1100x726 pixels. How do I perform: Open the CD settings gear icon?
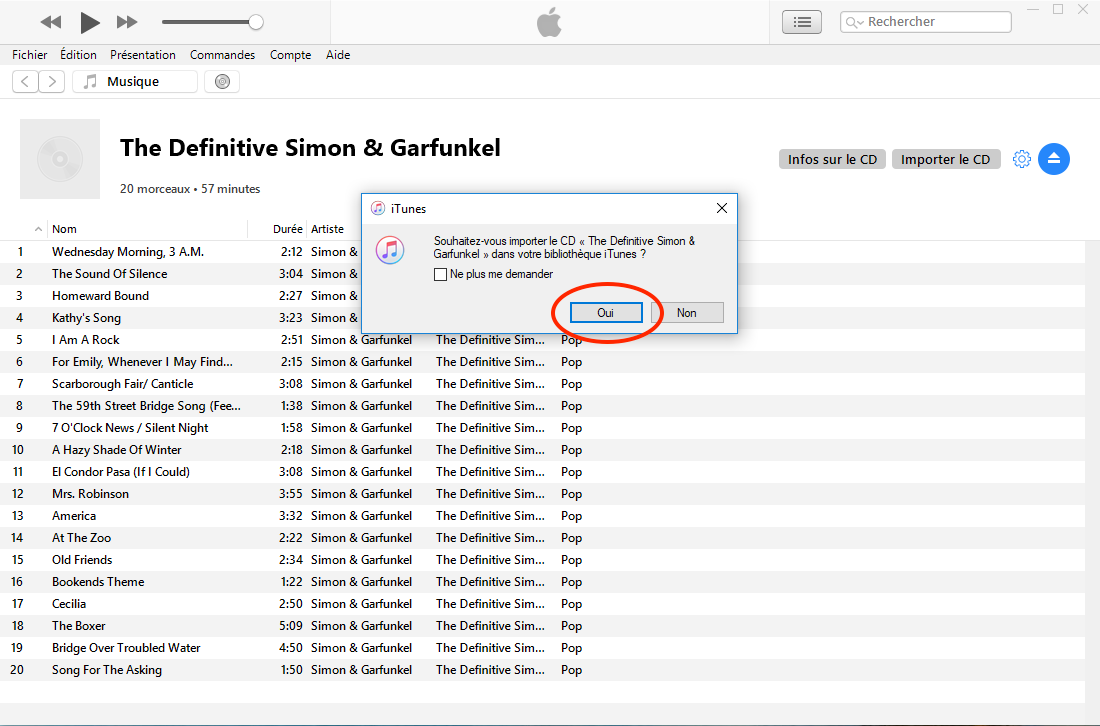tap(1021, 159)
